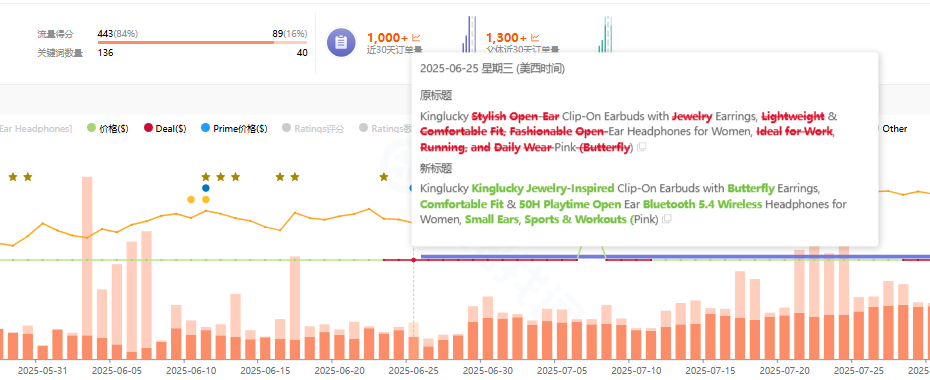Click the 443(84%) traffic score value
Screen dimensions: 930x380
tap(118, 34)
